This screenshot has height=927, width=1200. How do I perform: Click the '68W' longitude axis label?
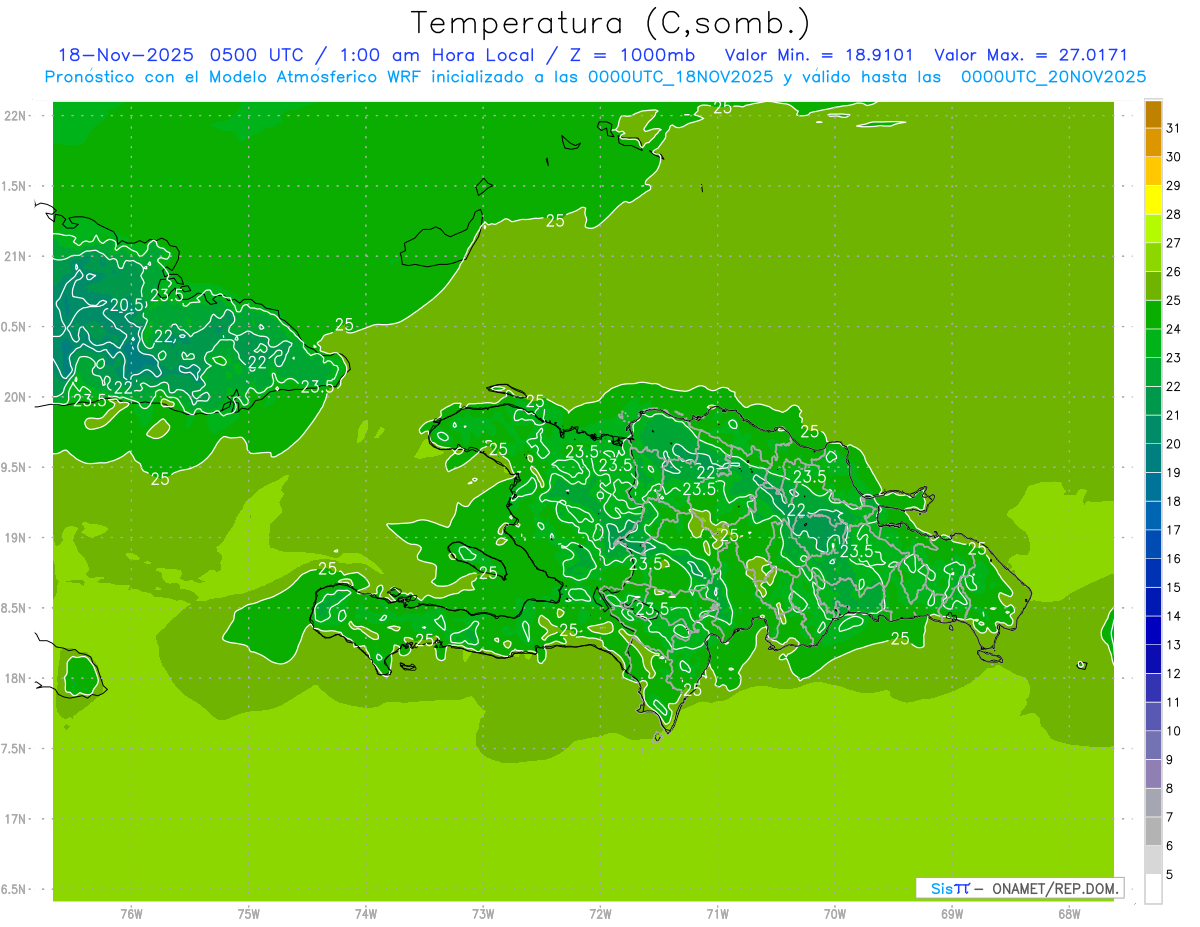click(x=1069, y=913)
